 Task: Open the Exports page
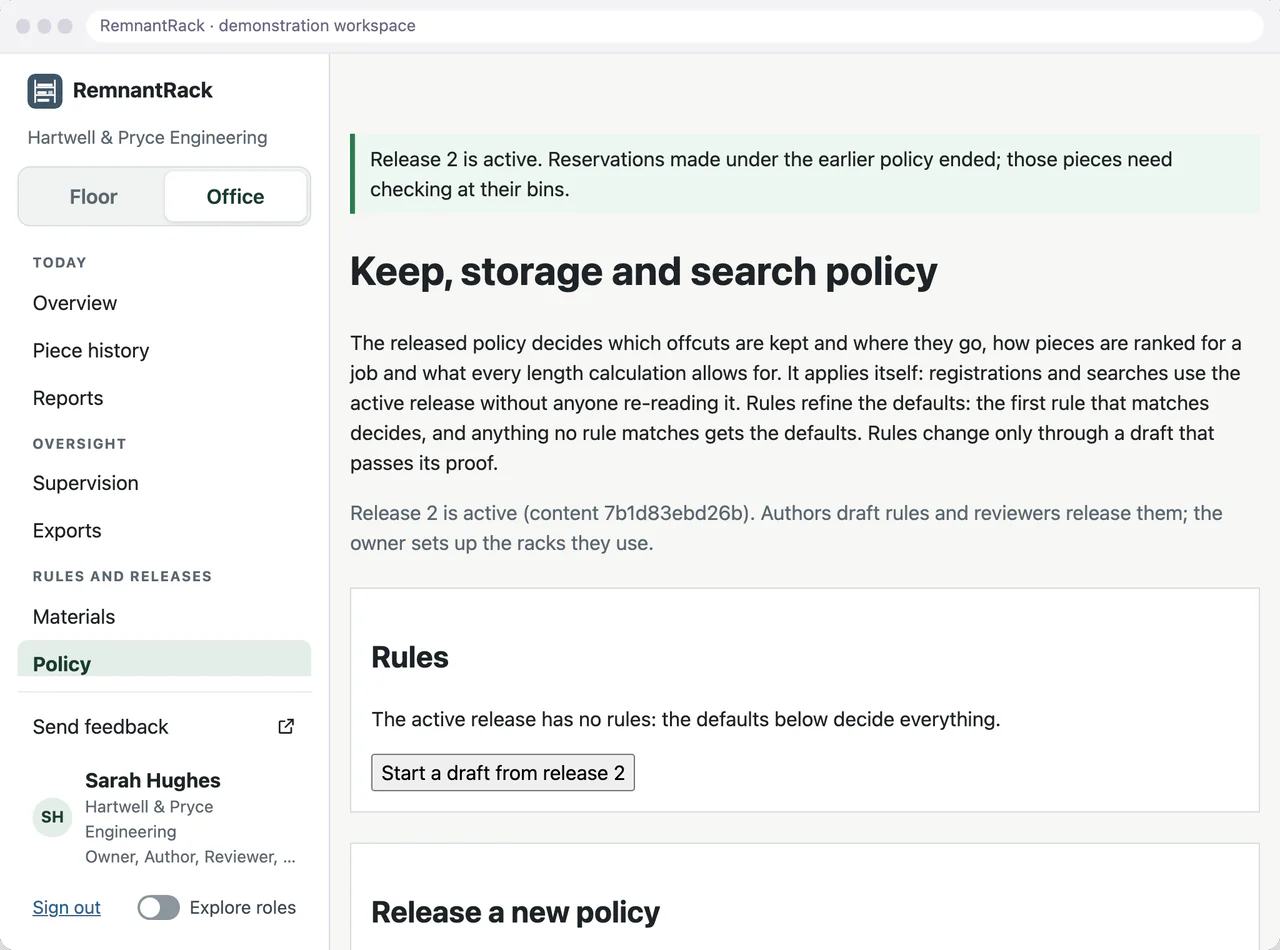[165, 531]
